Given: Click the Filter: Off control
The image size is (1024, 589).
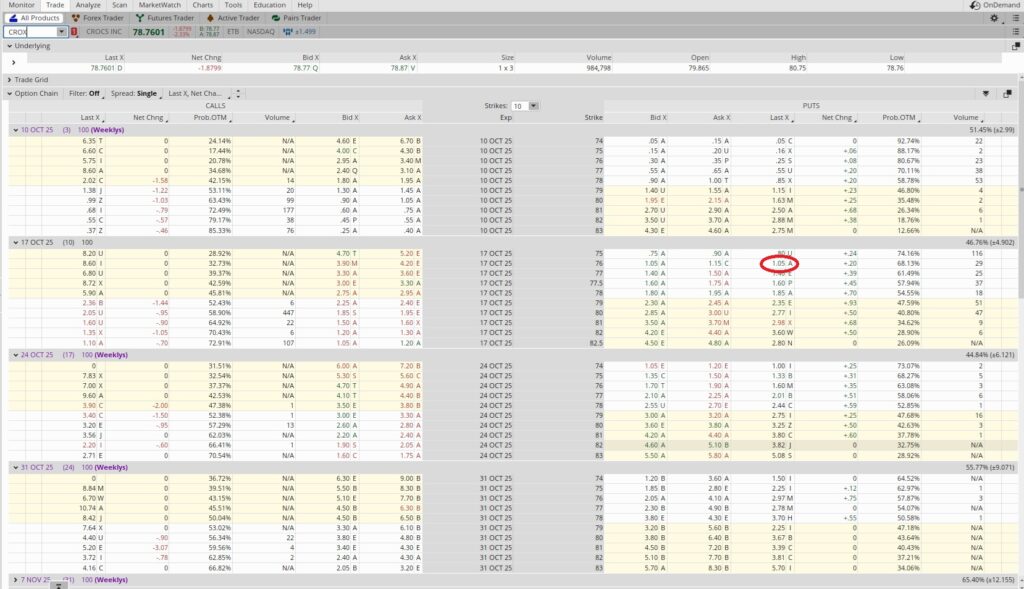Looking at the screenshot, I should (83, 94).
